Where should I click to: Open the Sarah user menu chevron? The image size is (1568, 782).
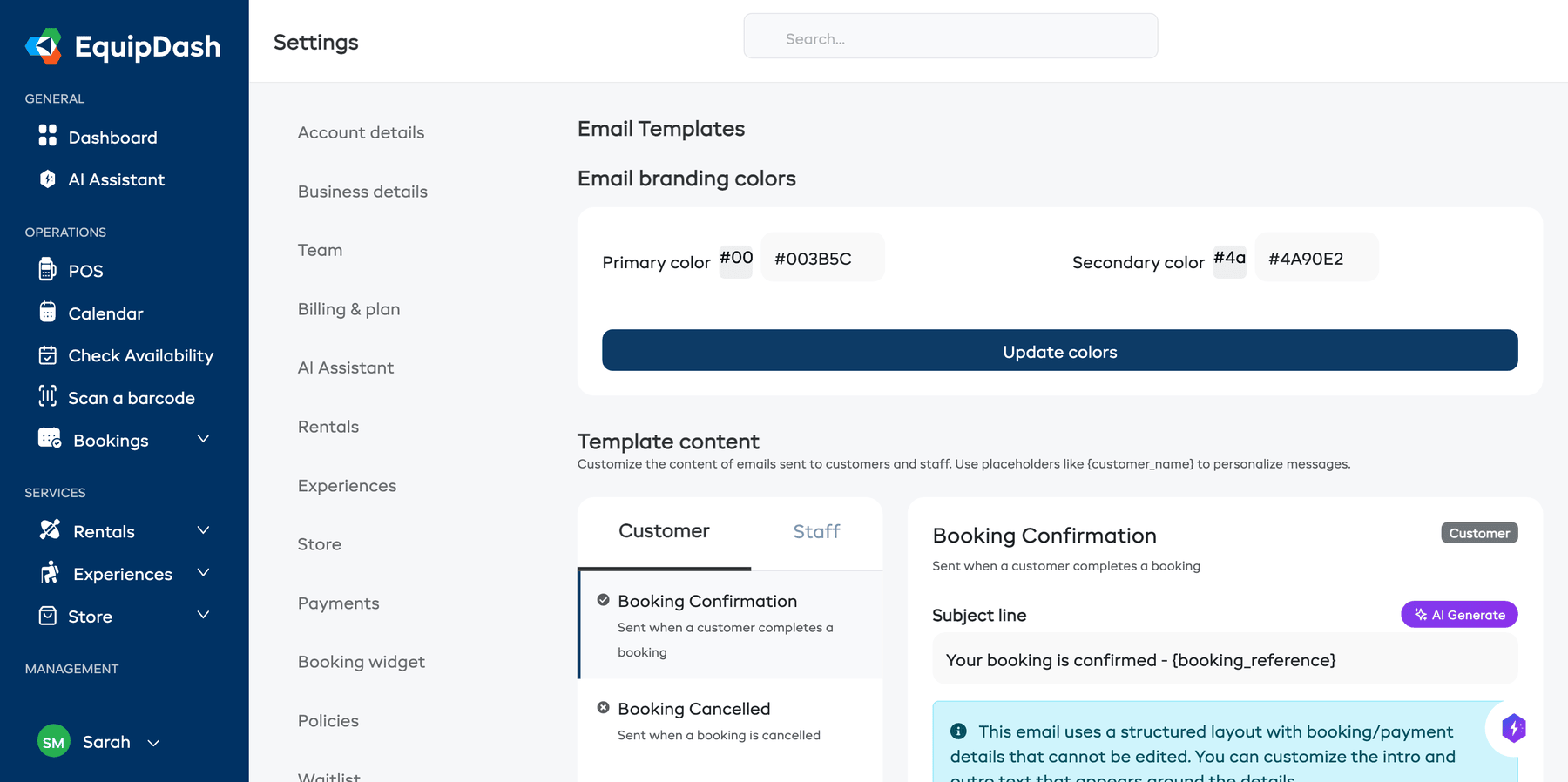153,743
